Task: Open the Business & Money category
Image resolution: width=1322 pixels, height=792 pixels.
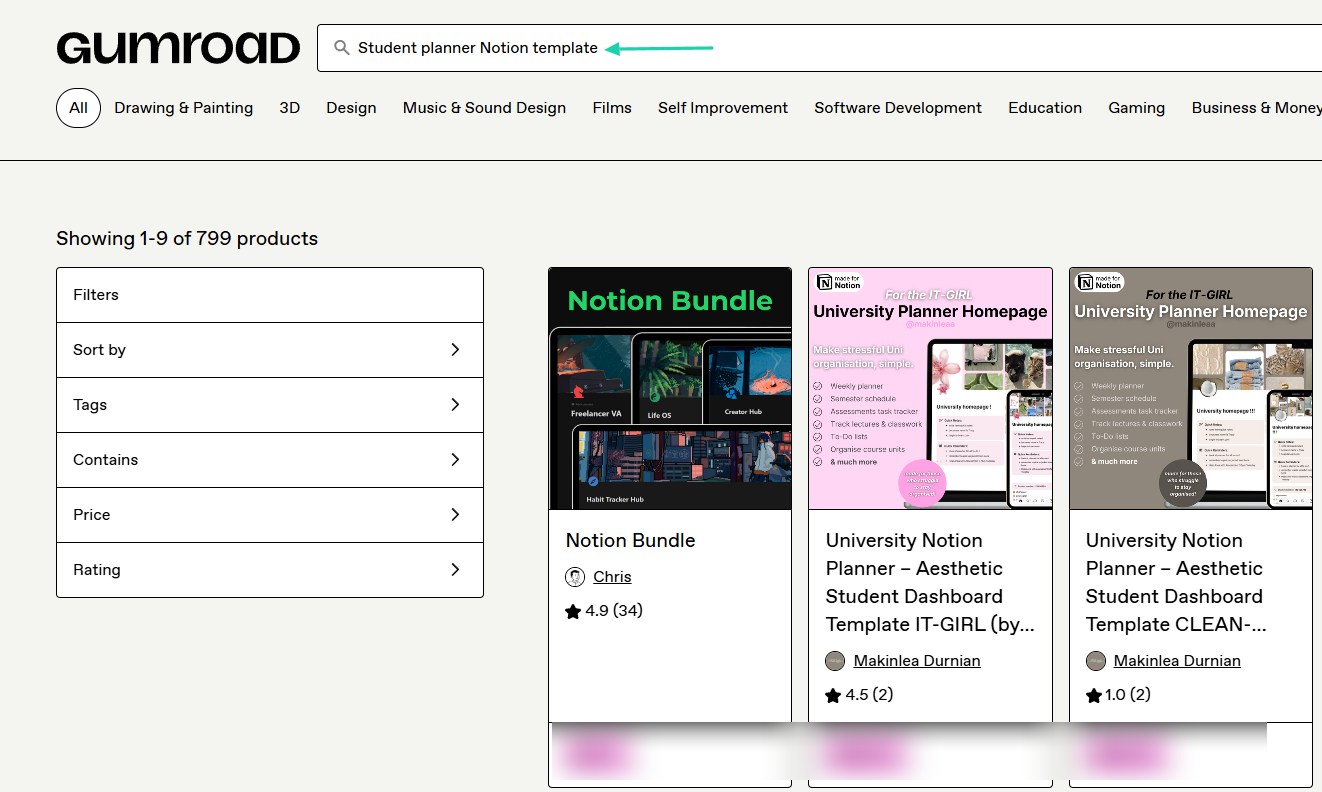Action: tap(1257, 108)
